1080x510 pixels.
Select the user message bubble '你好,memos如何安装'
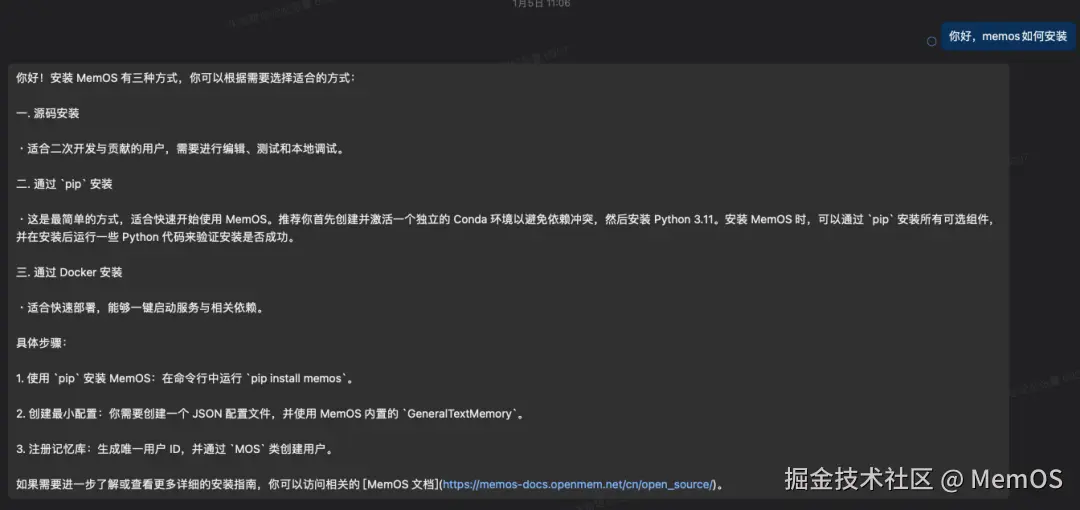pyautogui.click(x=1008, y=37)
